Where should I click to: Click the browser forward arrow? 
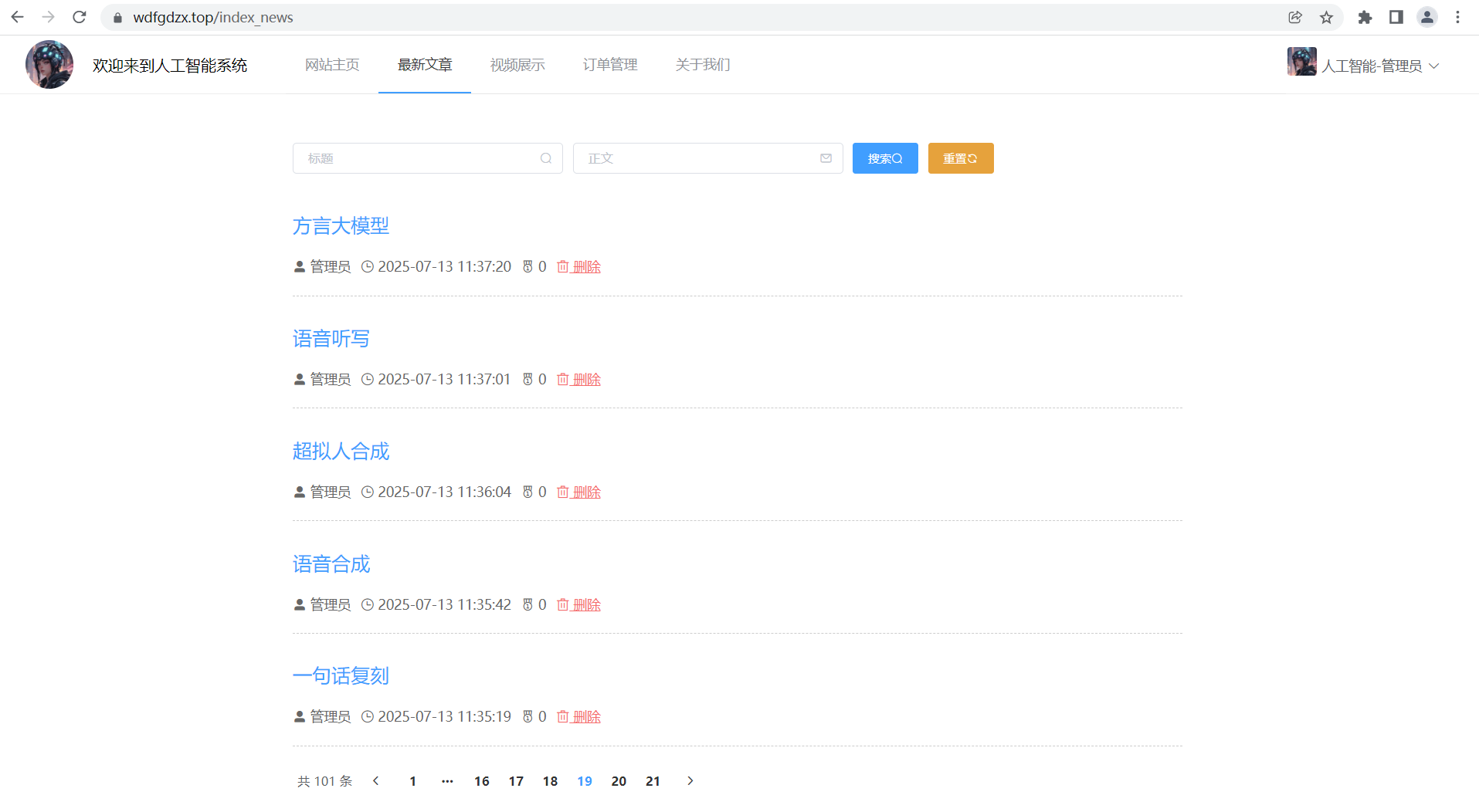(49, 17)
